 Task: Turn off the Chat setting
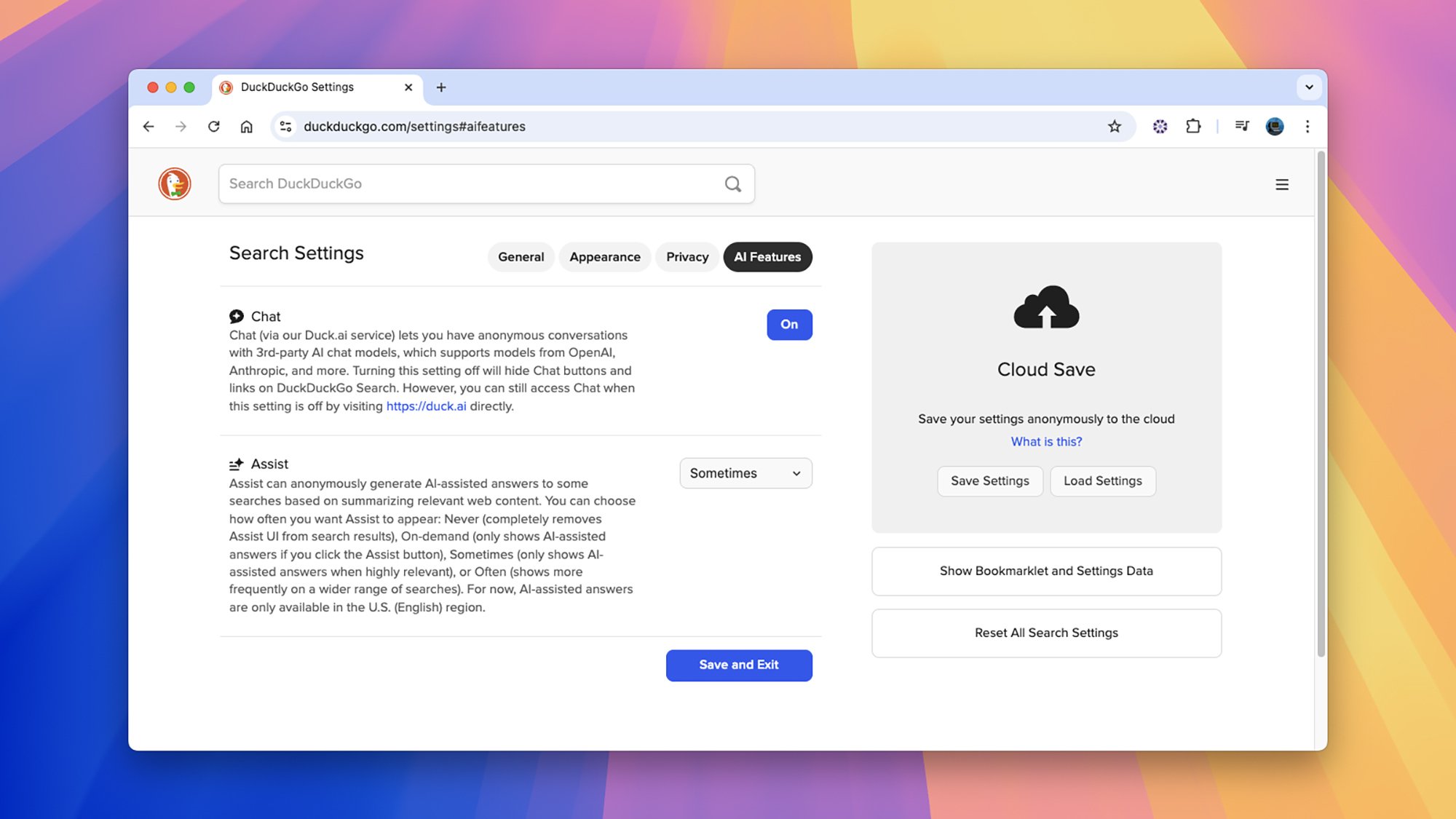click(x=789, y=325)
